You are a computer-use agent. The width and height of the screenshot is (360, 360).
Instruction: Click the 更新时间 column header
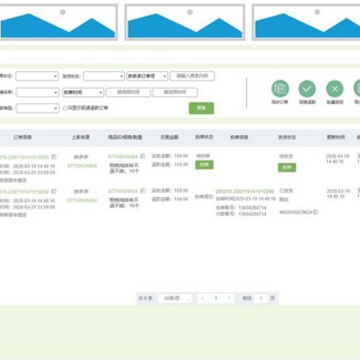[336, 137]
